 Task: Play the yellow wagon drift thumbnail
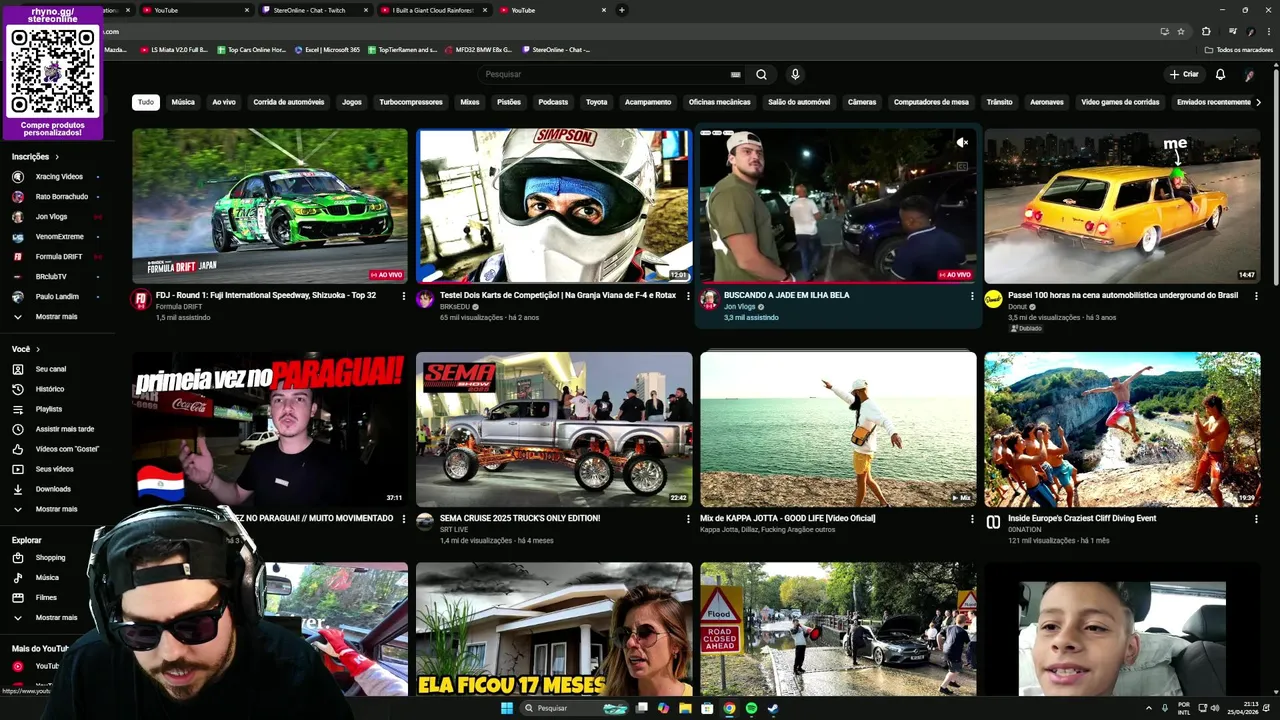(1122, 205)
